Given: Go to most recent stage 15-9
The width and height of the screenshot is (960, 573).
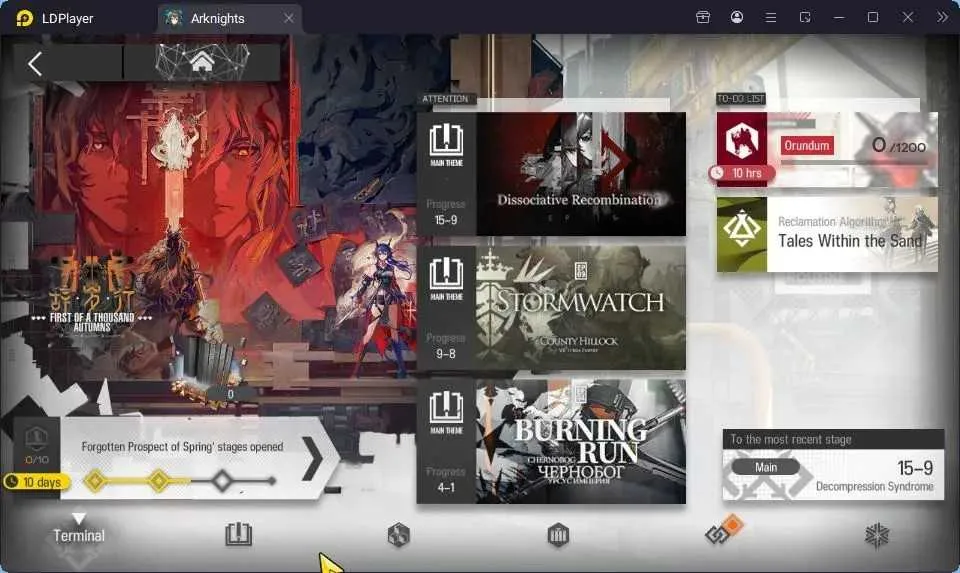Looking at the screenshot, I should pyautogui.click(x=833, y=465).
